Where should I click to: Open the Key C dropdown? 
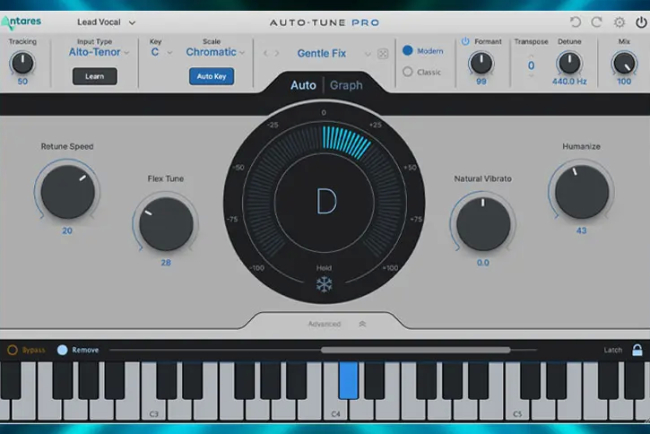pos(161,52)
